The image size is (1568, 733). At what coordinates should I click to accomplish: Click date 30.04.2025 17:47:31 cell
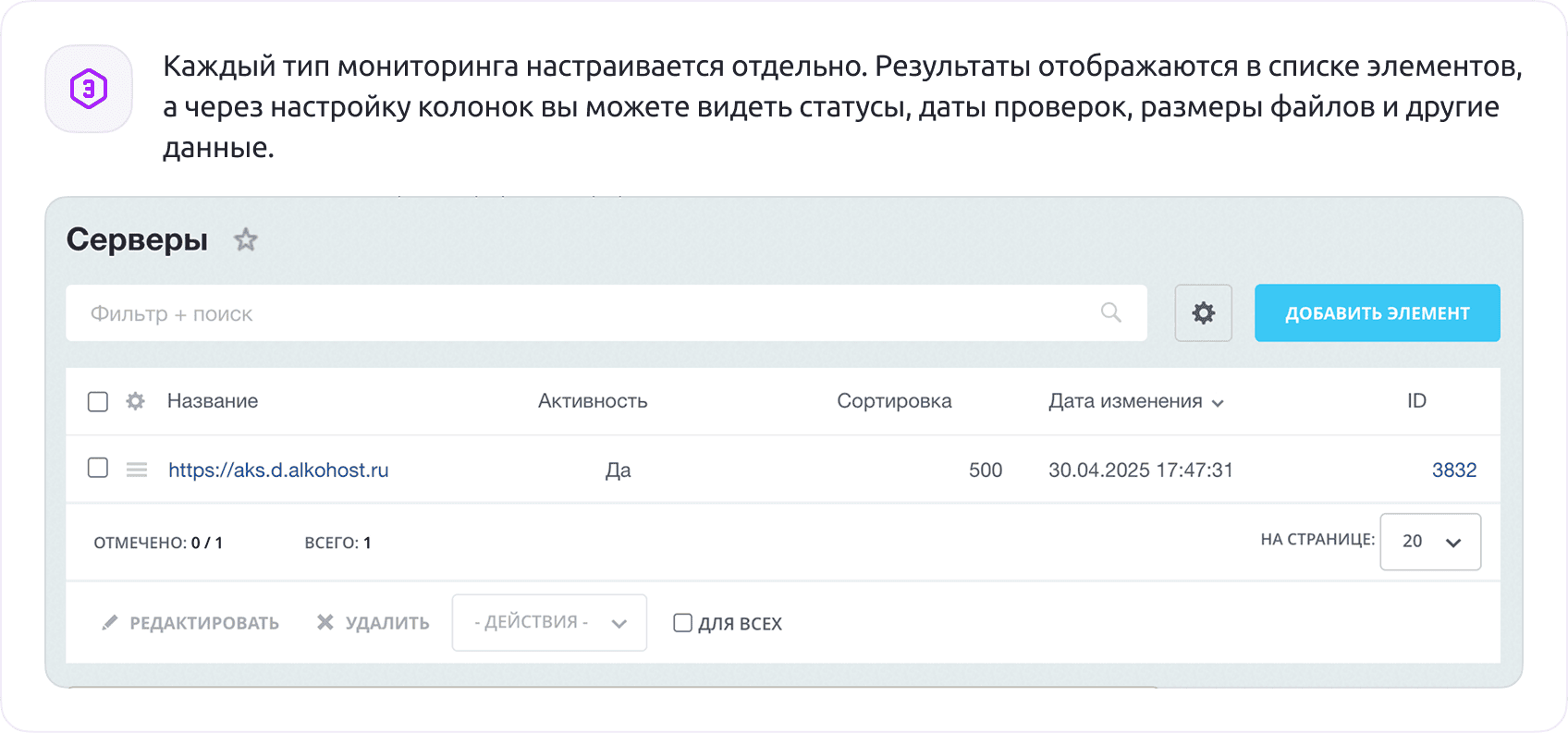pyautogui.click(x=1141, y=470)
